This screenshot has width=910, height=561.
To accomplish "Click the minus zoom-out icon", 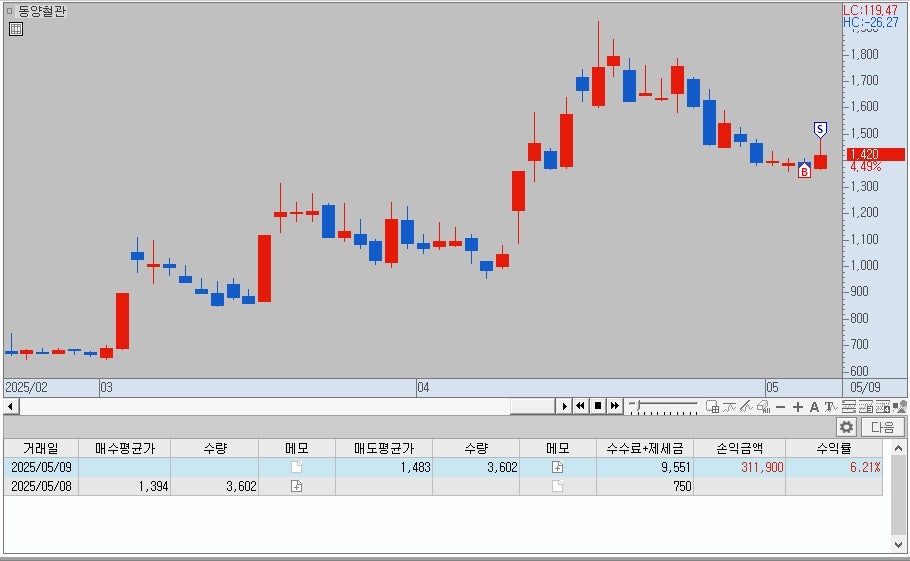I will tap(781, 407).
